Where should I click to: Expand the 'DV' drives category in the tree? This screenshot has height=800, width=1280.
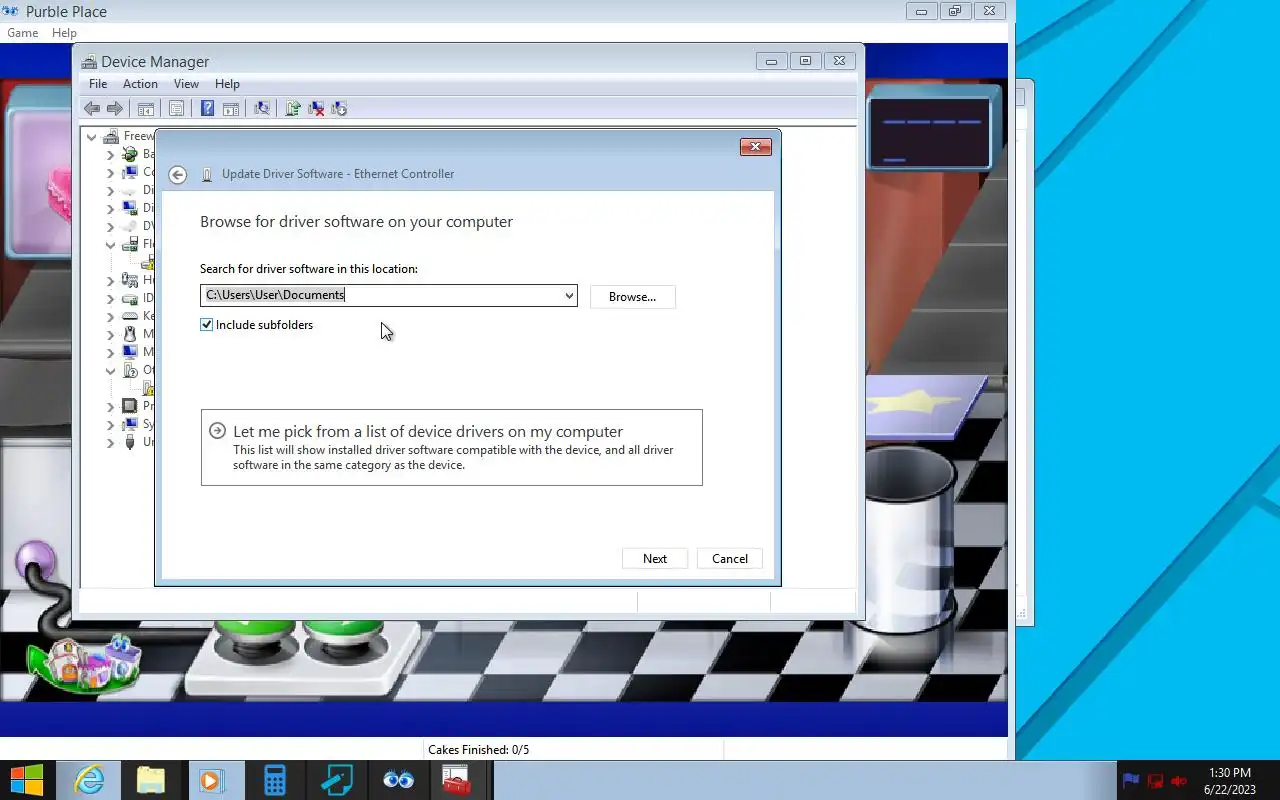110,227
